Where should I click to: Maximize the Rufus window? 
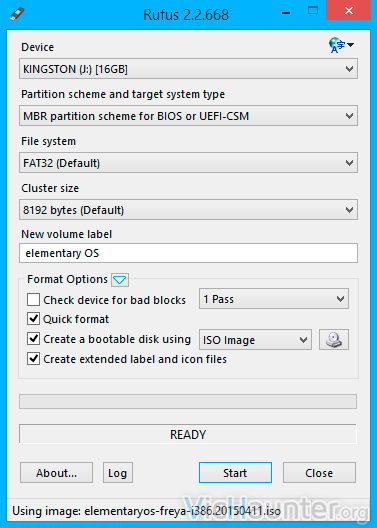313,11
